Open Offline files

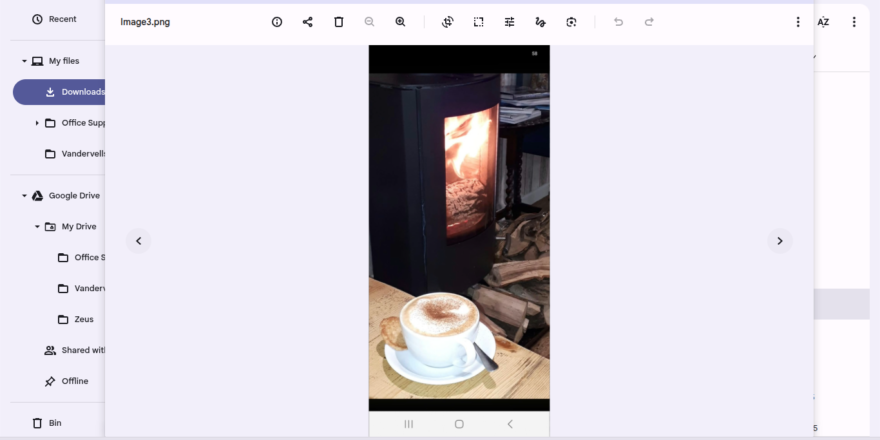pyautogui.click(x=66, y=381)
